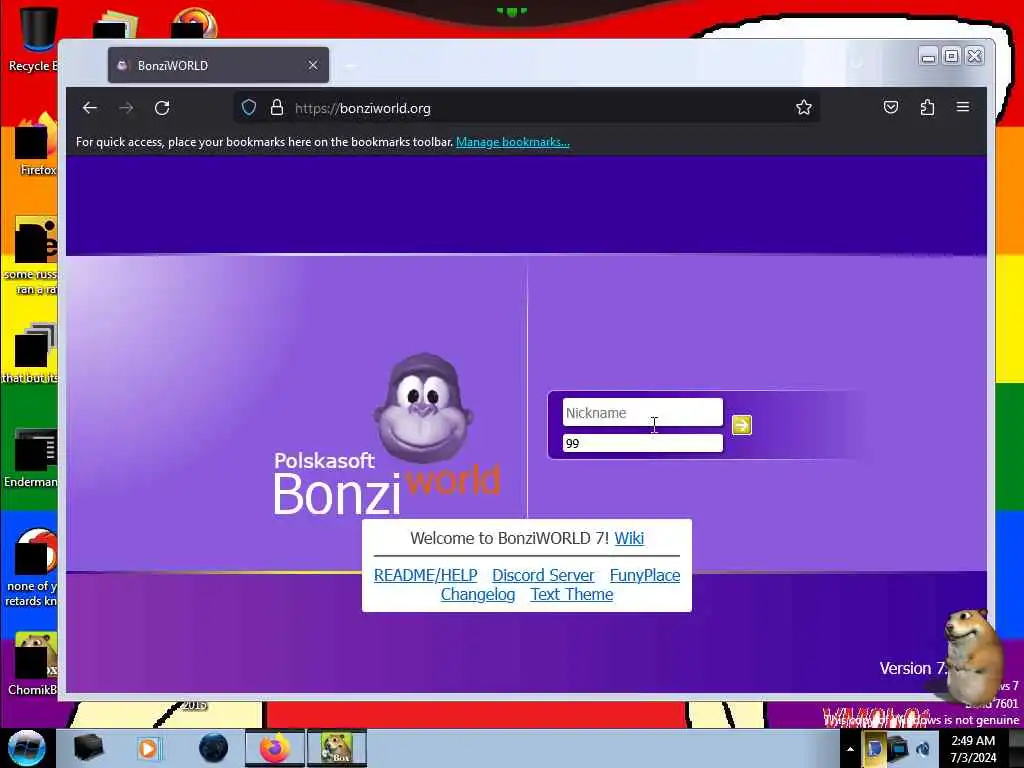The image size is (1024, 768).
Task: Open the Manage bookmarks link
Action: [513, 142]
